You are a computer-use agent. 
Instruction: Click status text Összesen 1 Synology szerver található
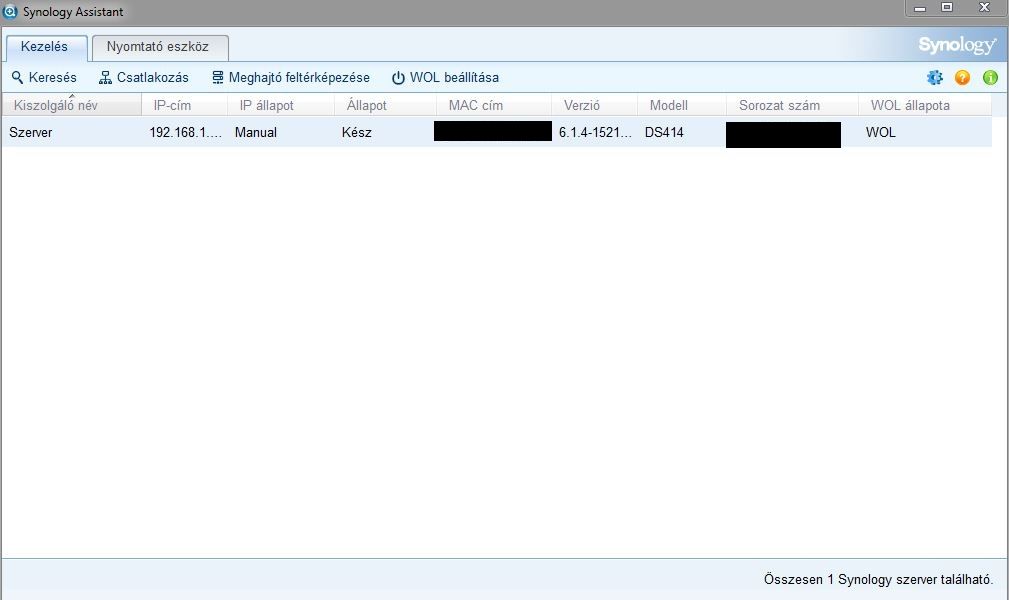(x=878, y=579)
